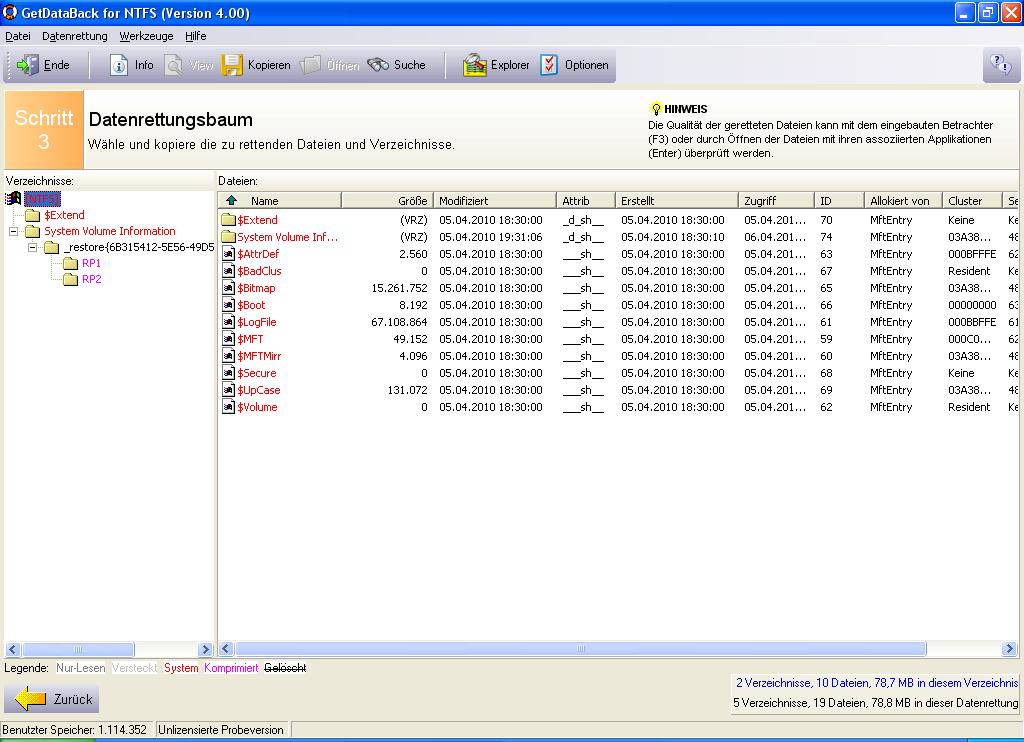Image resolution: width=1024 pixels, height=742 pixels.
Task: Open the Explorer toolbar icon
Action: pyautogui.click(x=475, y=65)
